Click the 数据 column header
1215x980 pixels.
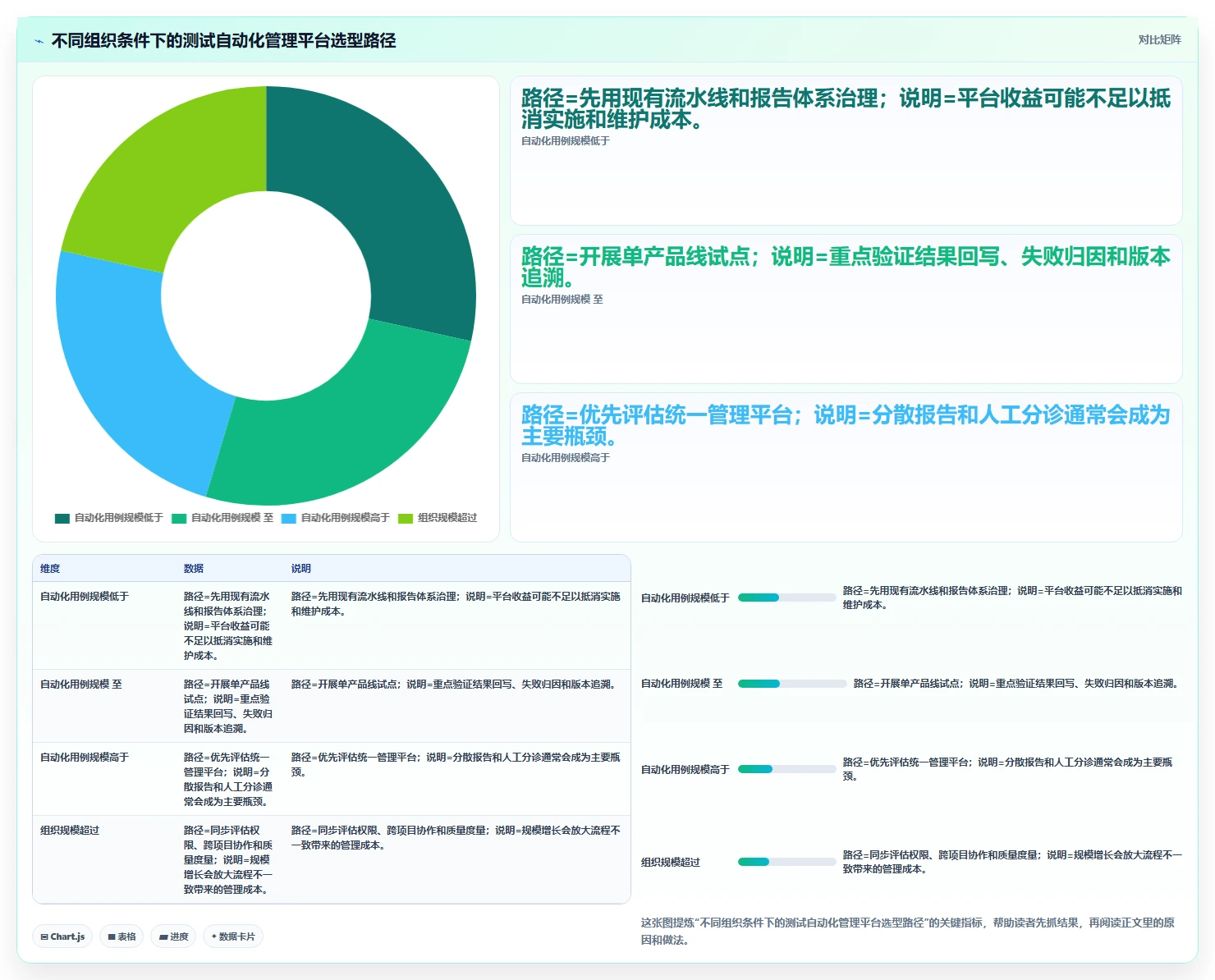[x=194, y=568]
